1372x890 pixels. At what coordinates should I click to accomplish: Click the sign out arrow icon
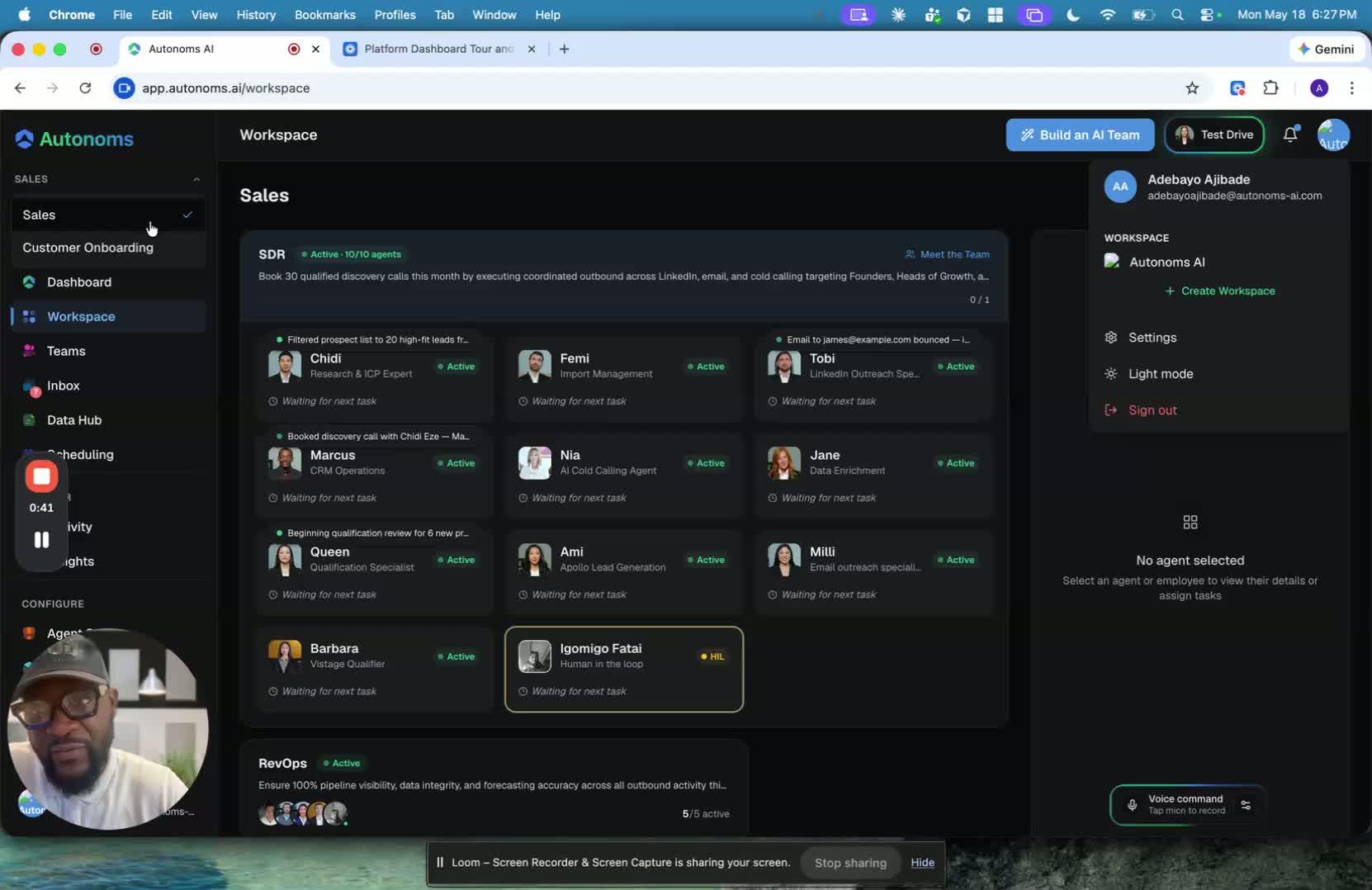pyautogui.click(x=1111, y=410)
